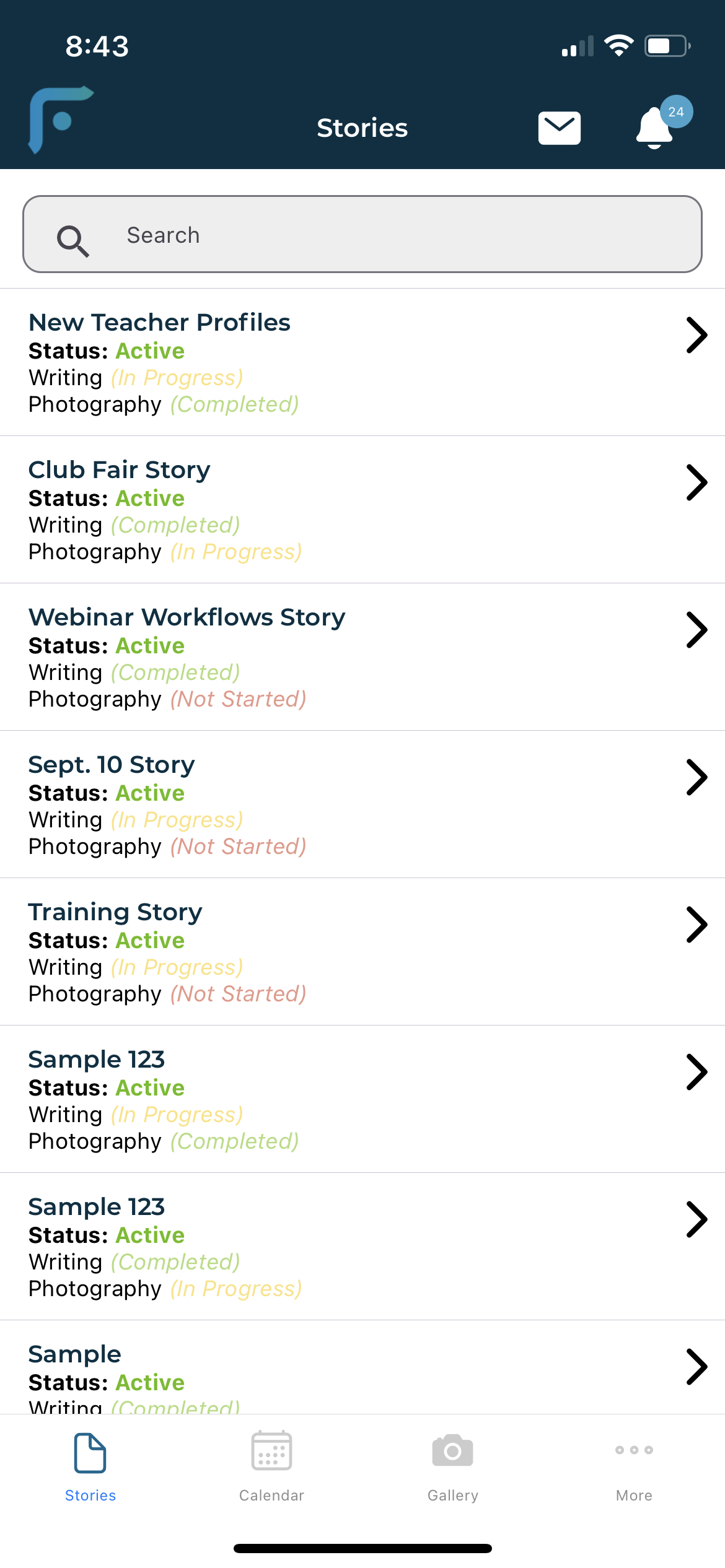The height and width of the screenshot is (1568, 725).
Task: Expand Webinar Workflows Story chevron
Action: pyautogui.click(x=696, y=630)
